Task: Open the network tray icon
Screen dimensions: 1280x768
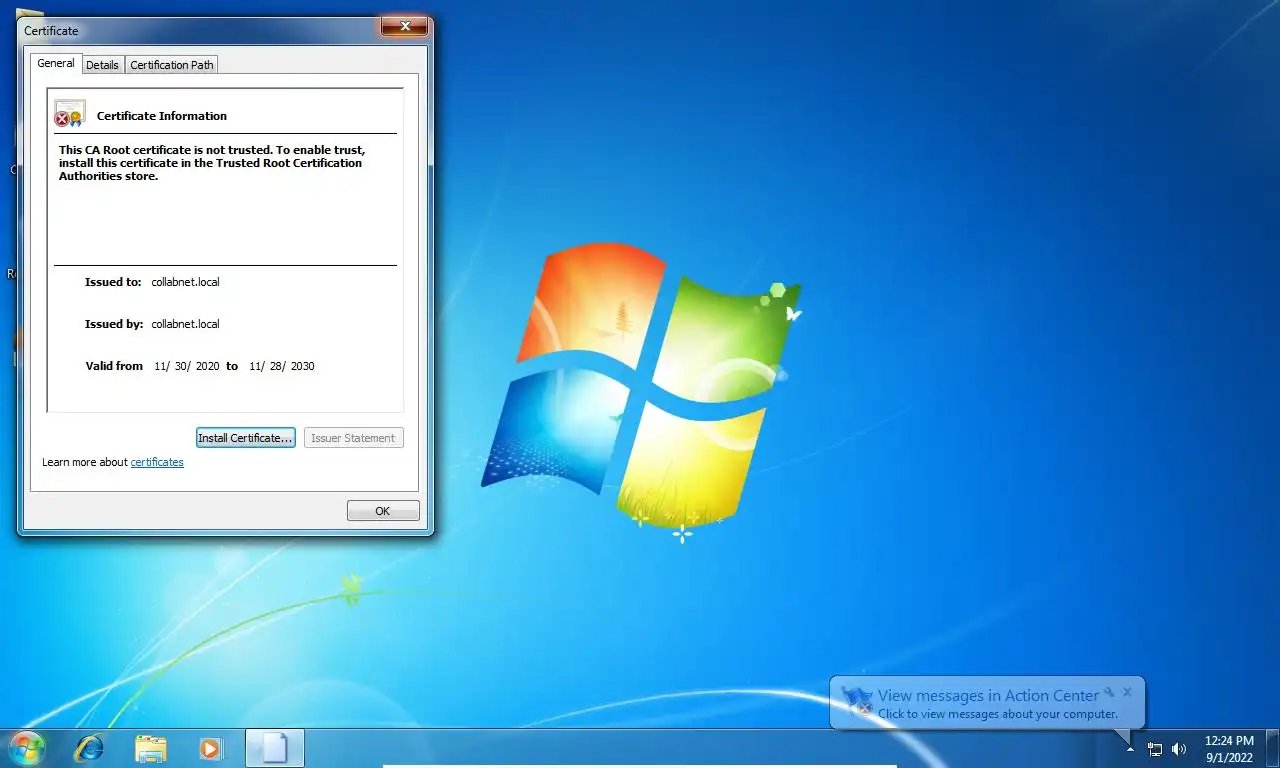Action: click(1155, 749)
